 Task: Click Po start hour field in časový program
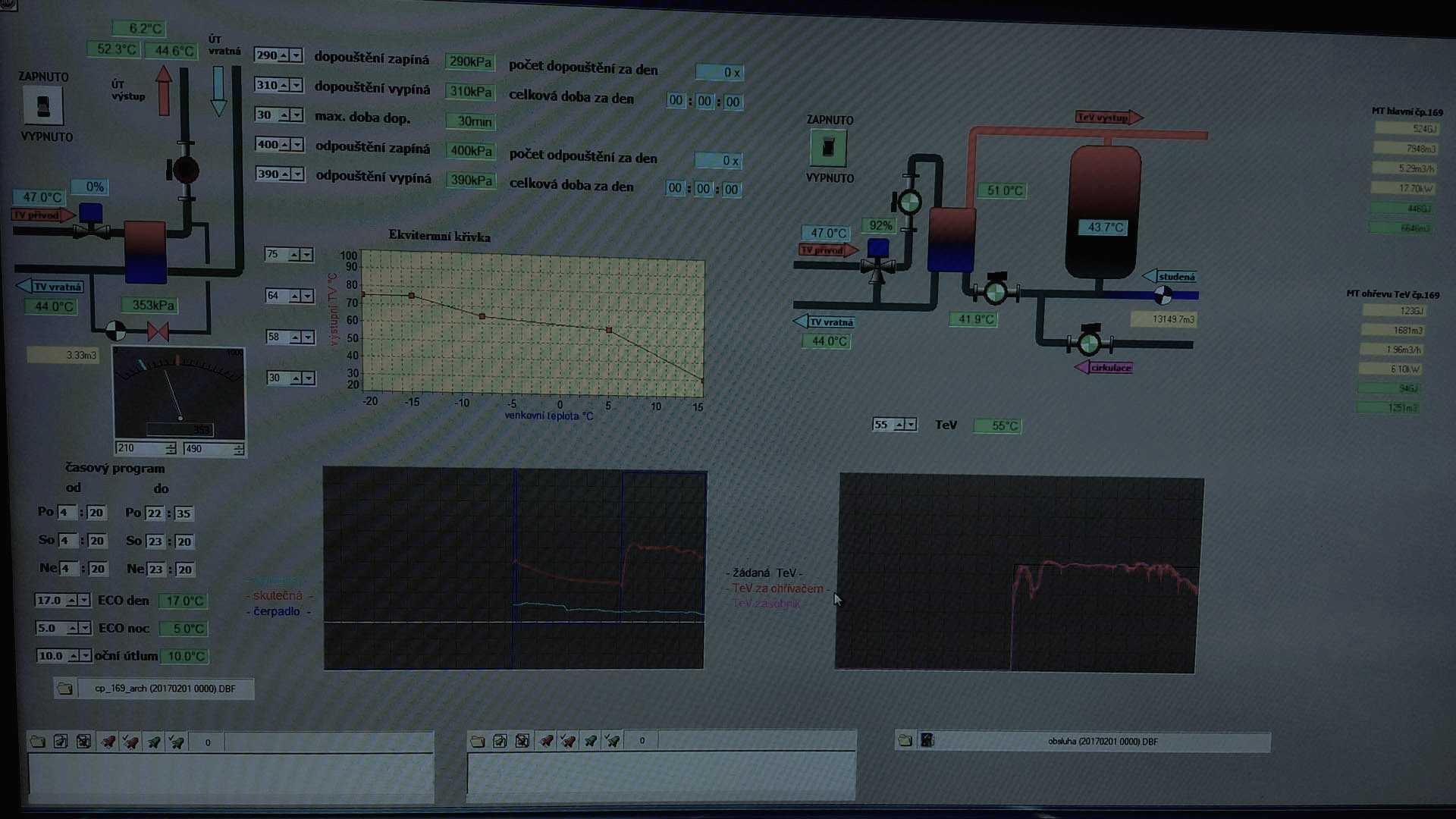coord(66,513)
